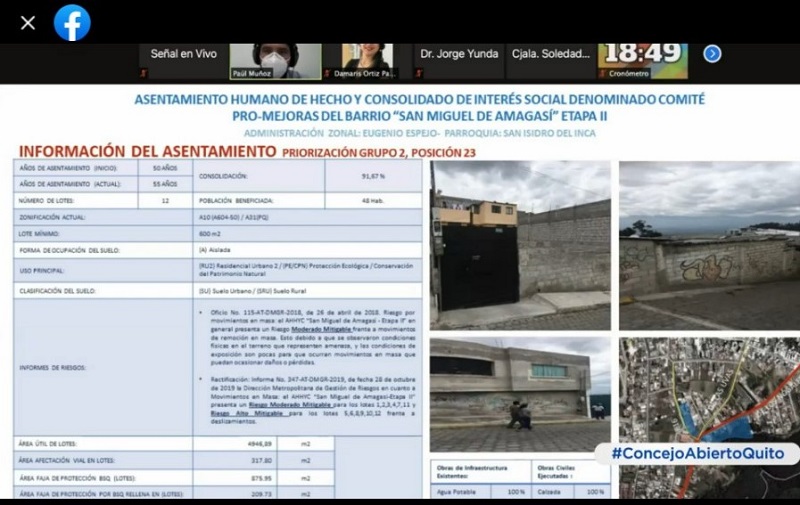Select the Señal en Vivo participant tile
The image size is (800, 505).
183,61
